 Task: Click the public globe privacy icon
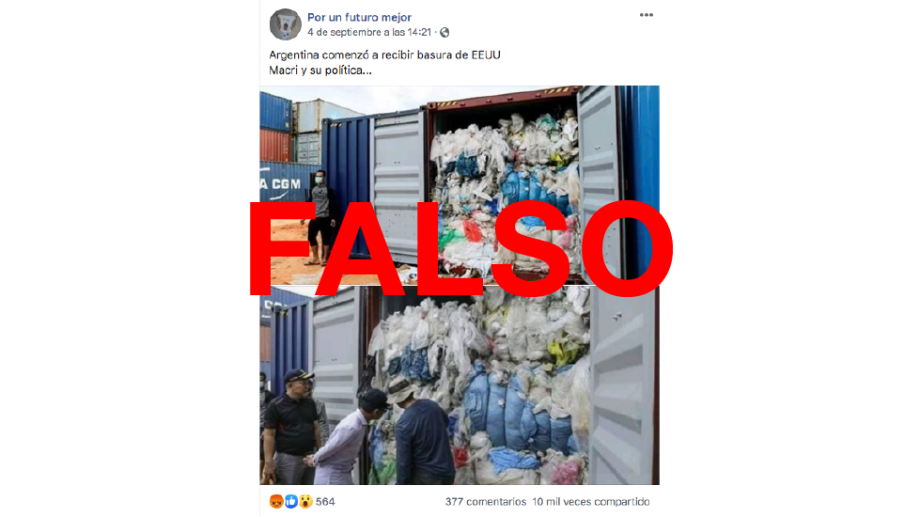(x=445, y=32)
